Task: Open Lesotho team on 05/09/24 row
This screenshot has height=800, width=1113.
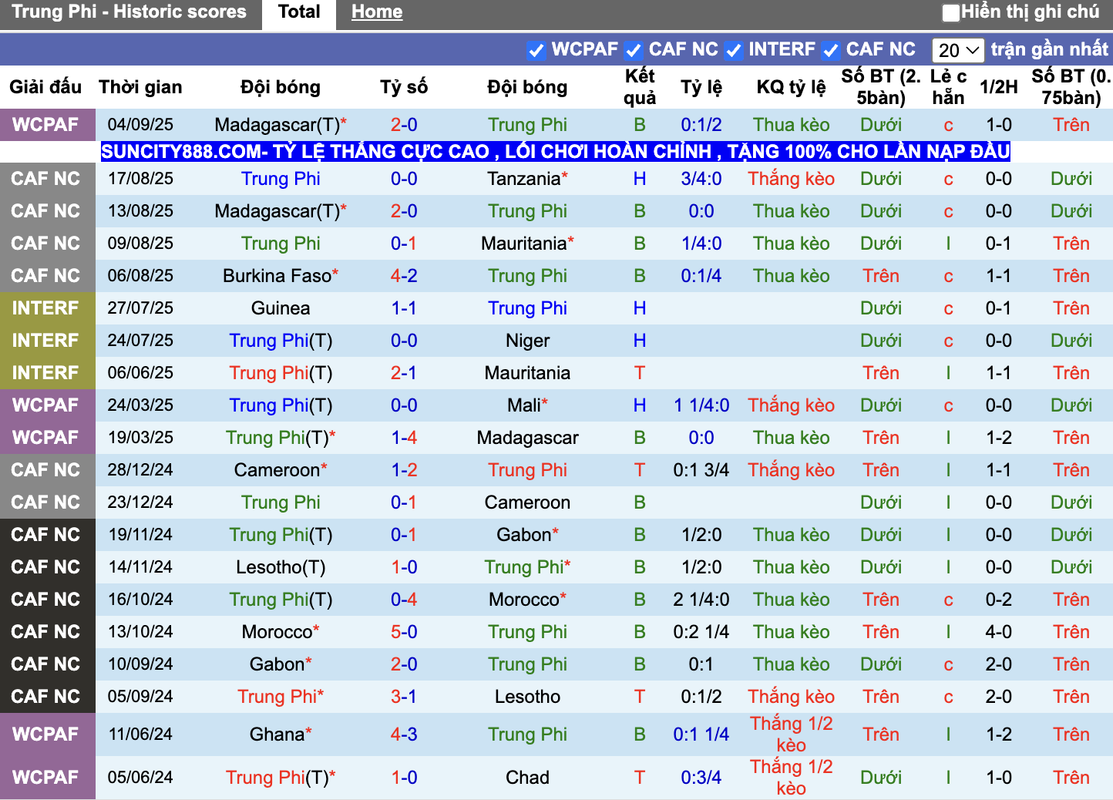Action: click(x=527, y=697)
